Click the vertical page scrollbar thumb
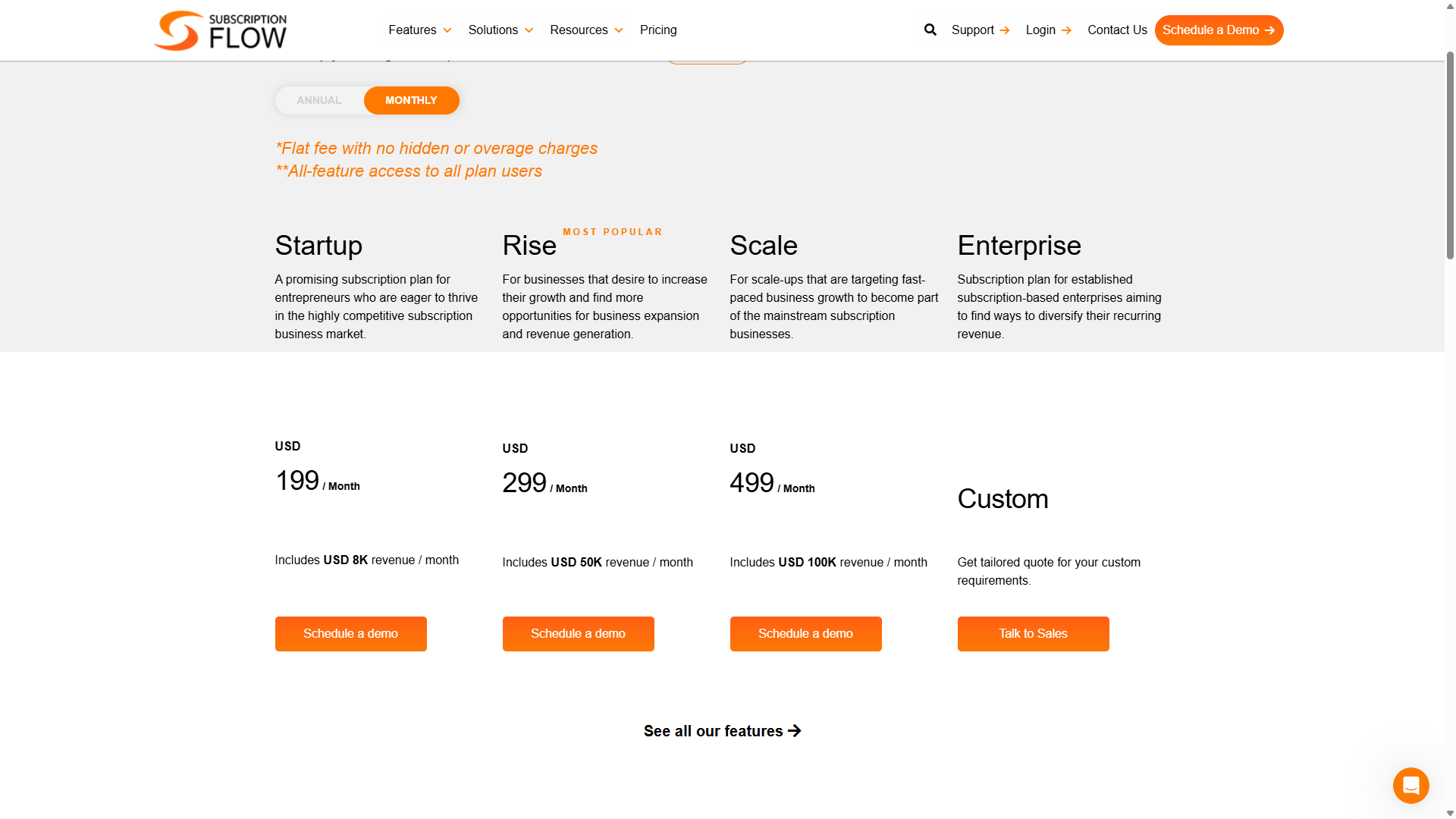Screen dimensions: 1456x819 1450,155
